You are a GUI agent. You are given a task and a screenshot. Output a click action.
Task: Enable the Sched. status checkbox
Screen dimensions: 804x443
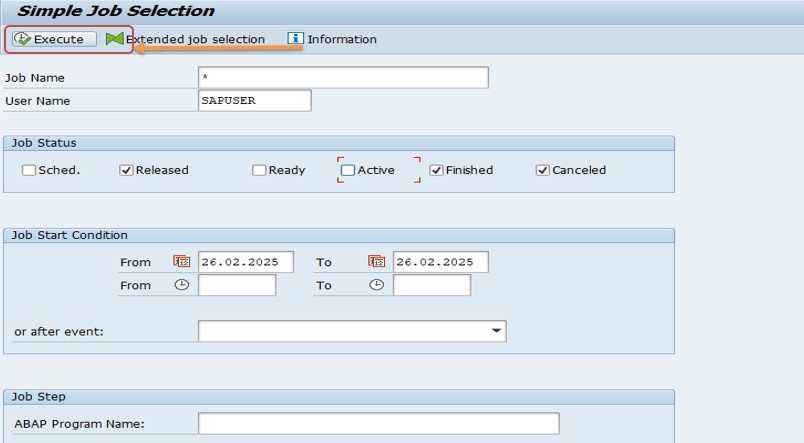[x=29, y=170]
